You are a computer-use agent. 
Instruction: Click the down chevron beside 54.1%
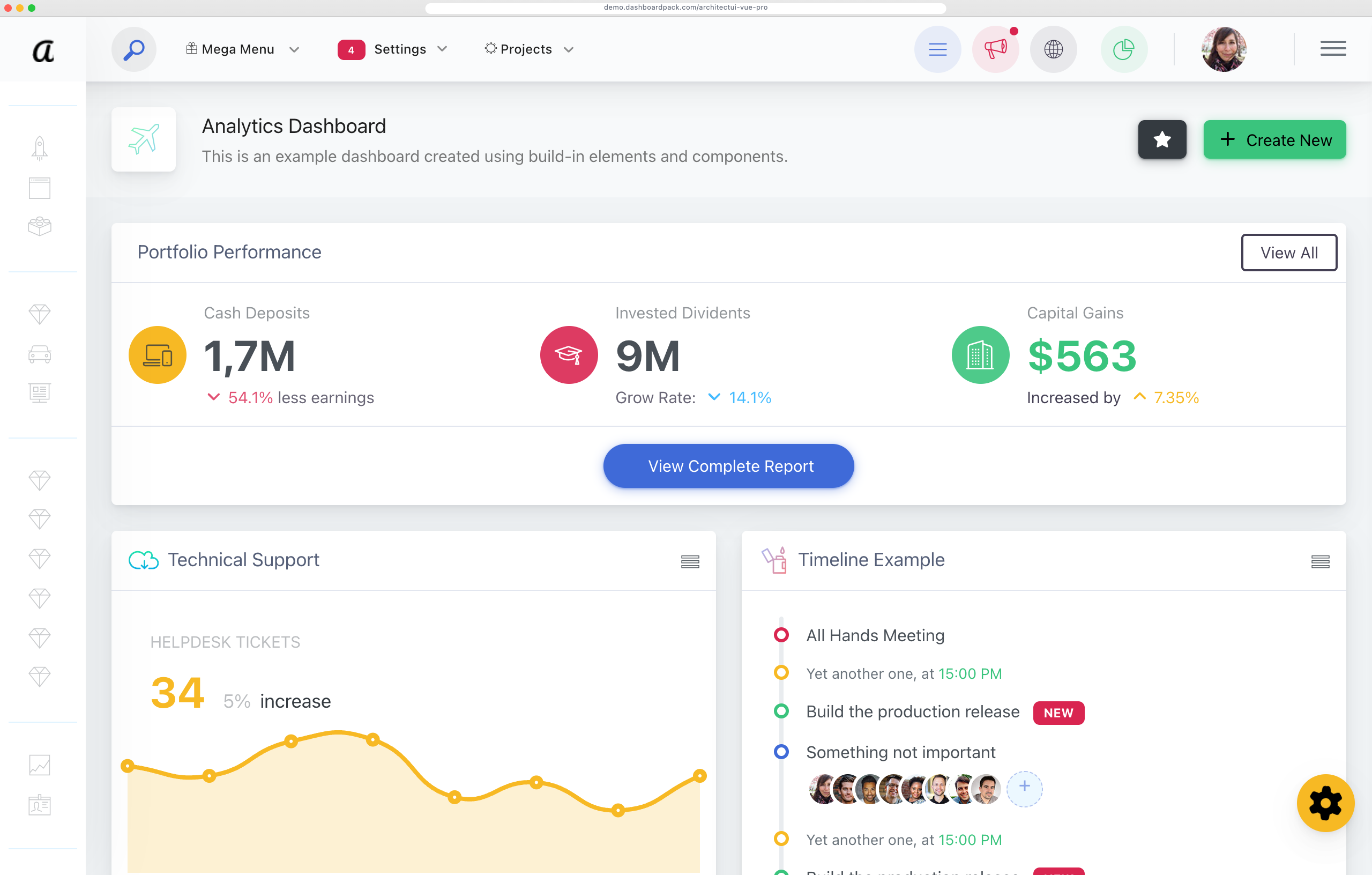coord(214,397)
